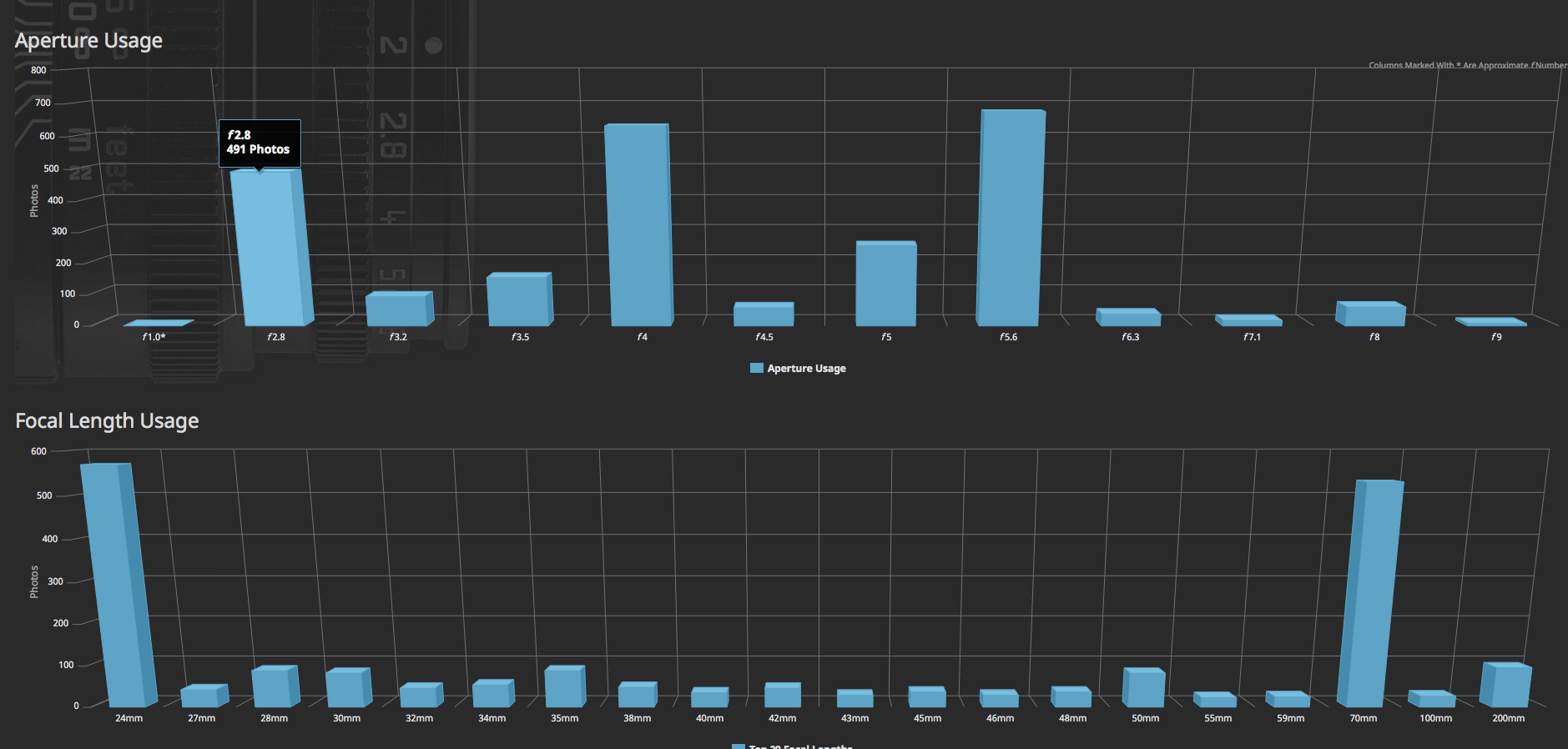Screen dimensions: 1568x749
Task: Click the tallest f5.6 aperture bar
Action: 1011,218
